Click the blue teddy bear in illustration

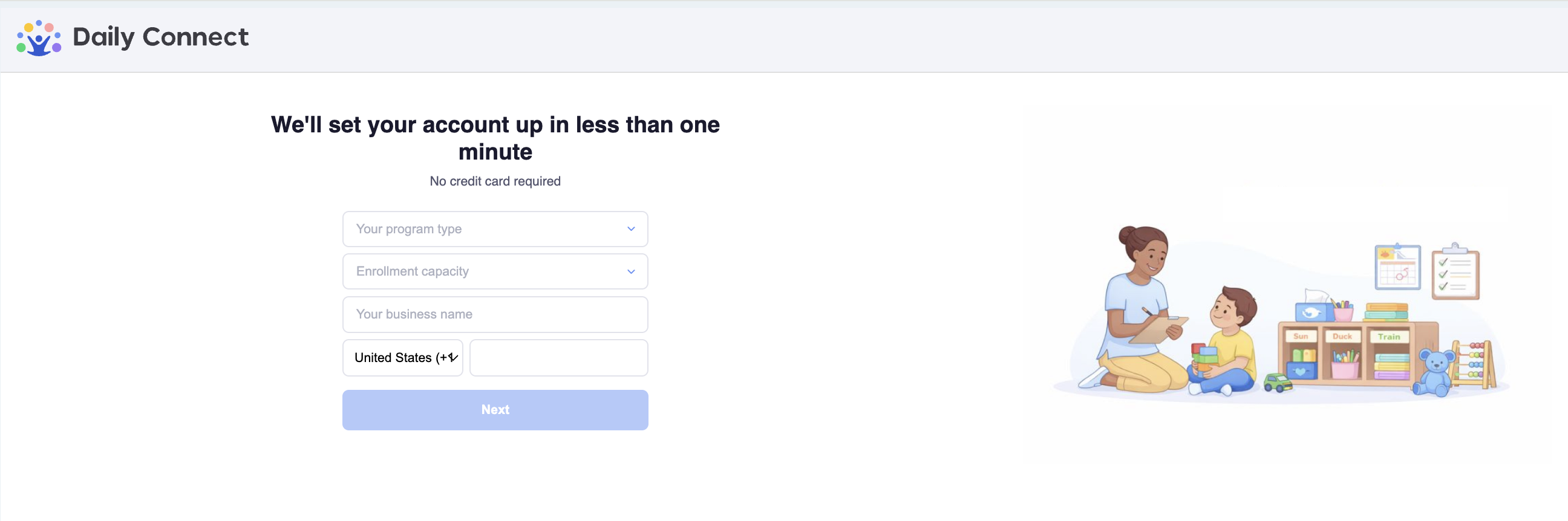1436,373
